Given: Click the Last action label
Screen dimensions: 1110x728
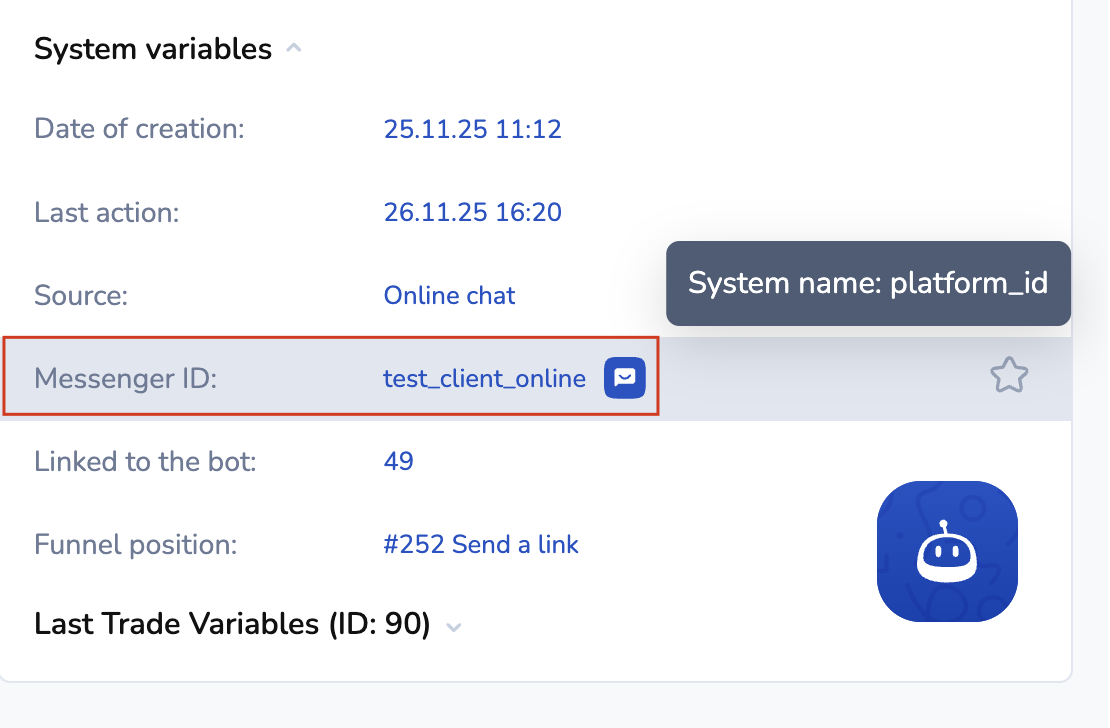Looking at the screenshot, I should [x=106, y=212].
